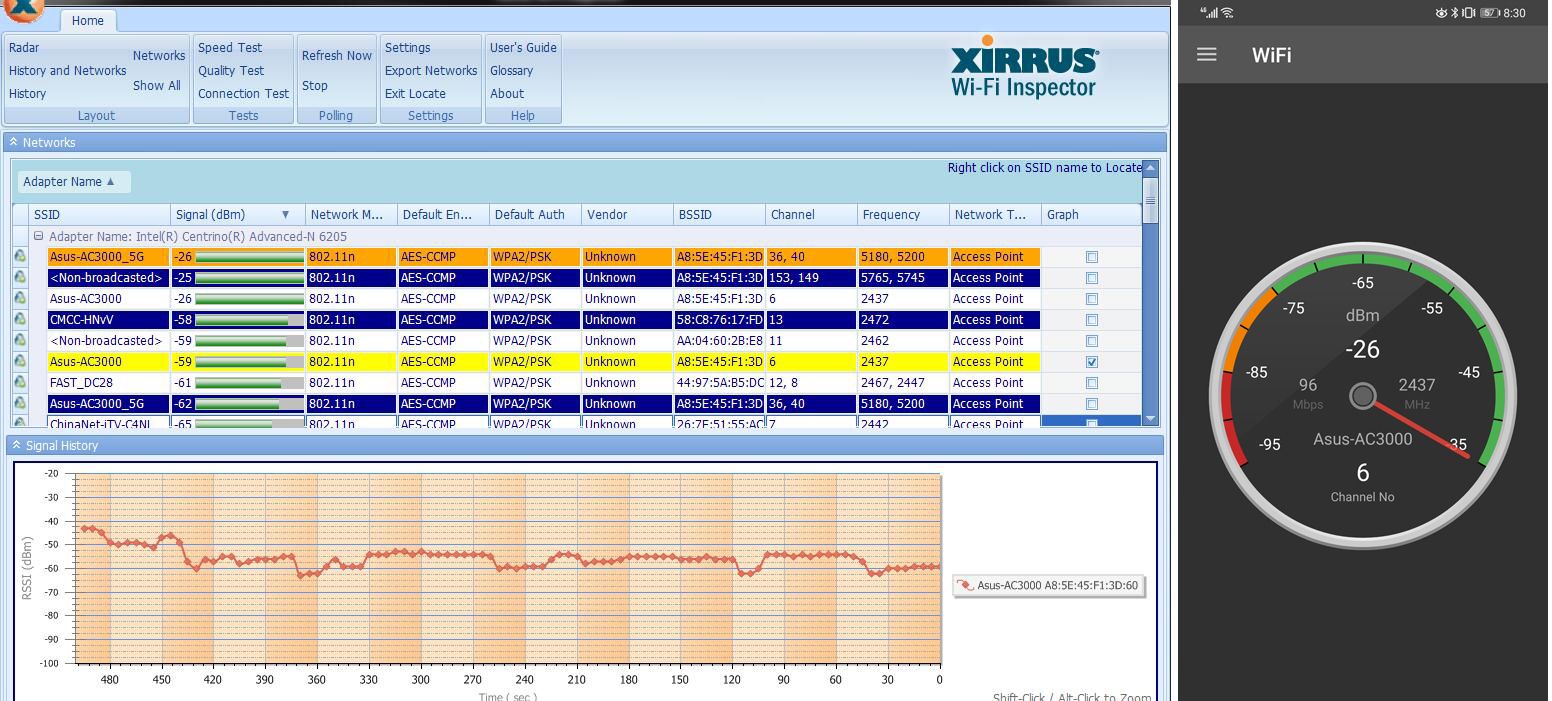This screenshot has width=1552, height=701.
Task: Enable graph checkbox for Non-broadcasted on channel 153
Action: point(1092,278)
